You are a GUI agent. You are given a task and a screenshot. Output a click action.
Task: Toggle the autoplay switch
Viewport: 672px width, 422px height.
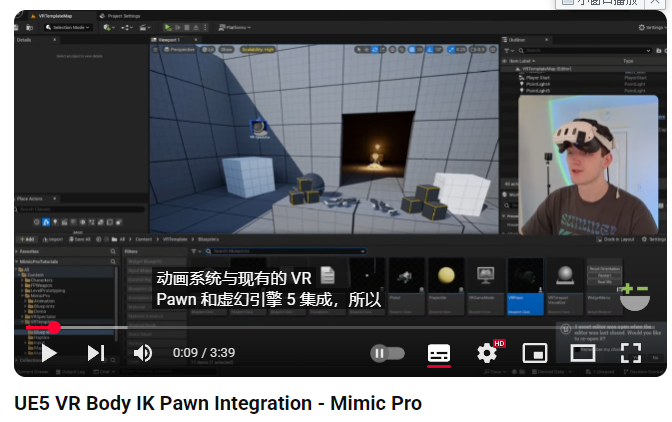(x=387, y=353)
